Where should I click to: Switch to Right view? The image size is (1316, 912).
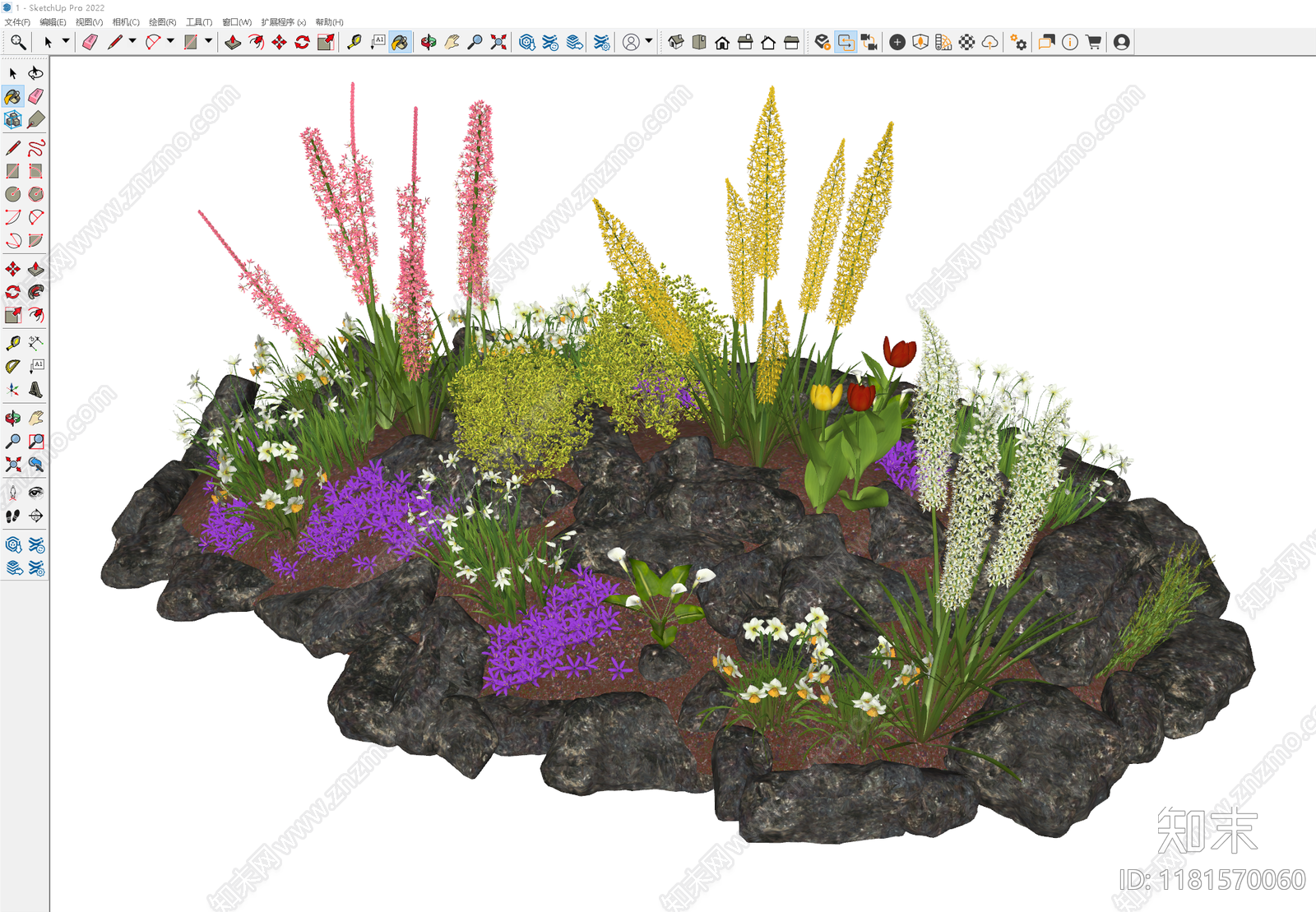coord(745,42)
